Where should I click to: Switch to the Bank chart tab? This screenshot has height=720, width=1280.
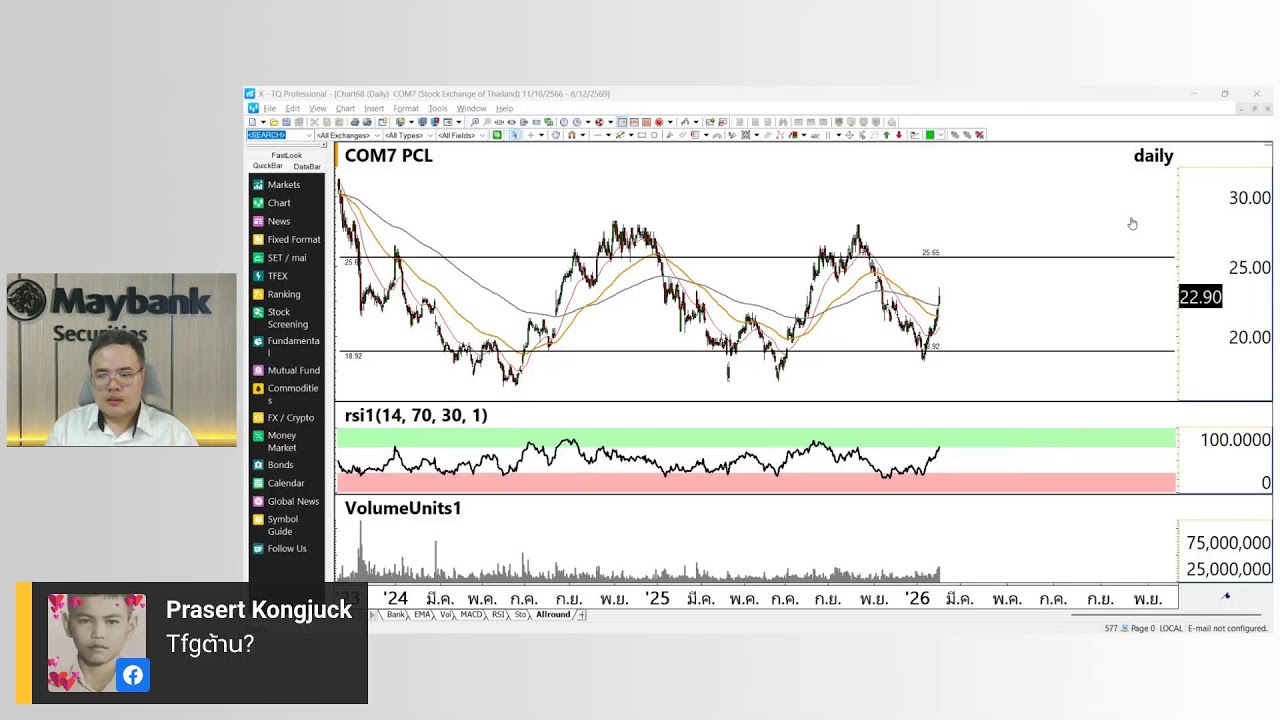click(x=396, y=615)
